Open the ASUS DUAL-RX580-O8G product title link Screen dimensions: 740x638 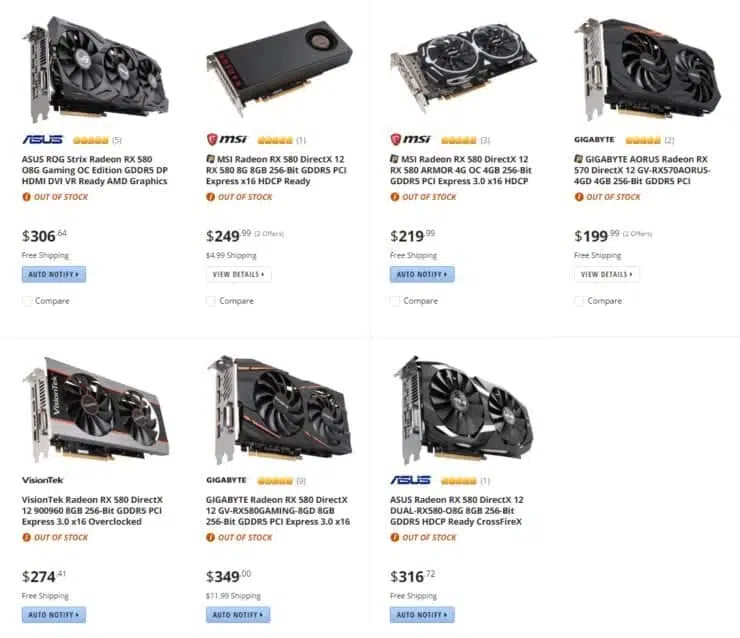point(457,511)
